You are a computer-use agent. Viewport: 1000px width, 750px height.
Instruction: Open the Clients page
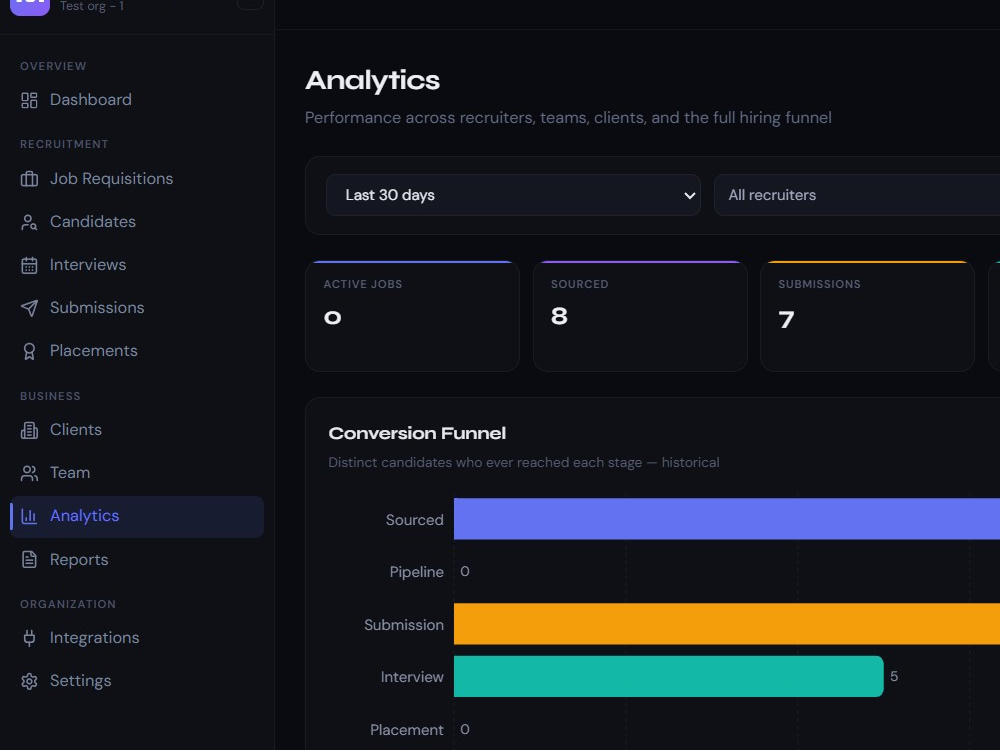click(137, 430)
